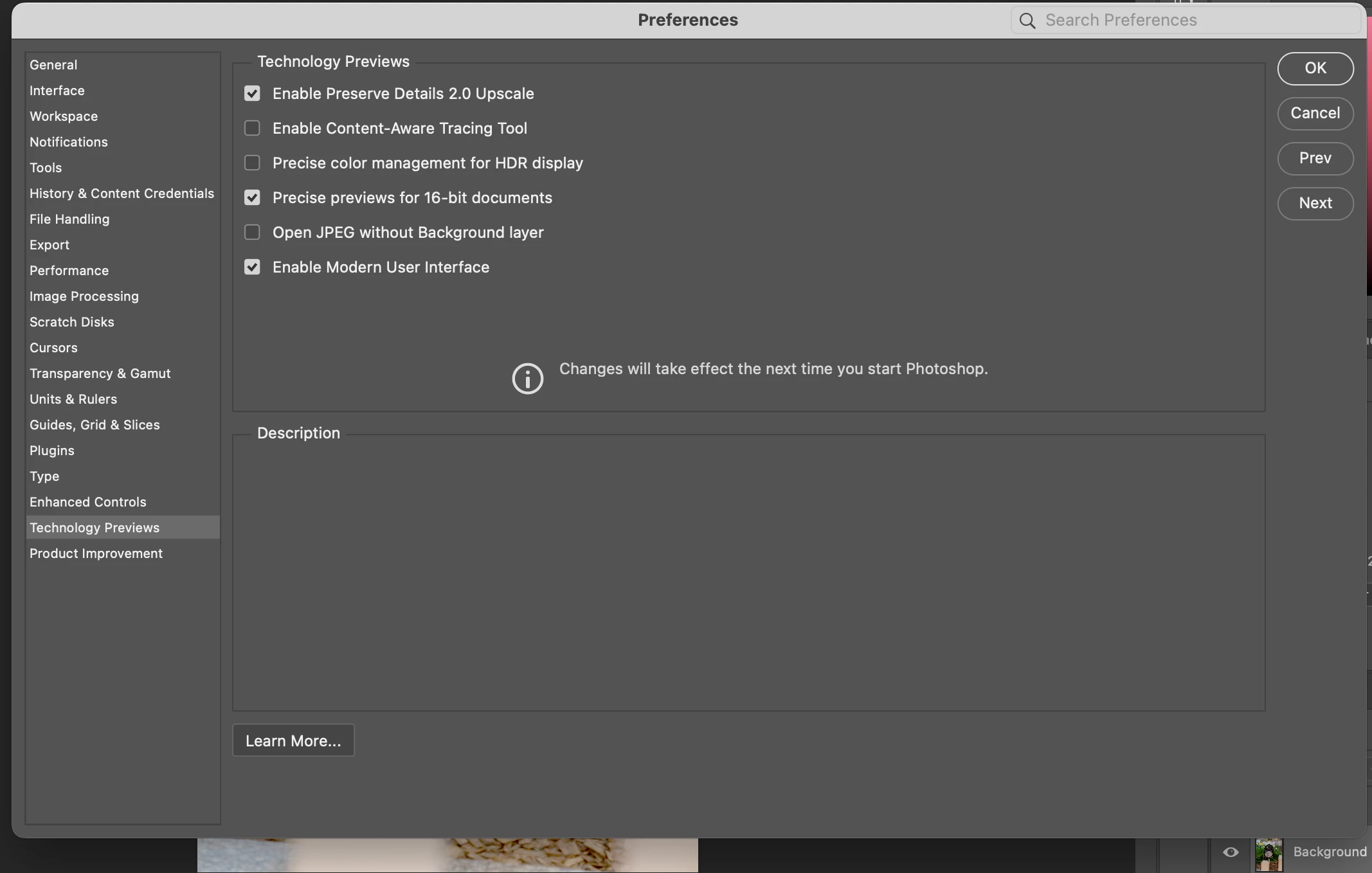The height and width of the screenshot is (873, 1372).
Task: Select Tools in the preferences list
Action: coord(123,168)
